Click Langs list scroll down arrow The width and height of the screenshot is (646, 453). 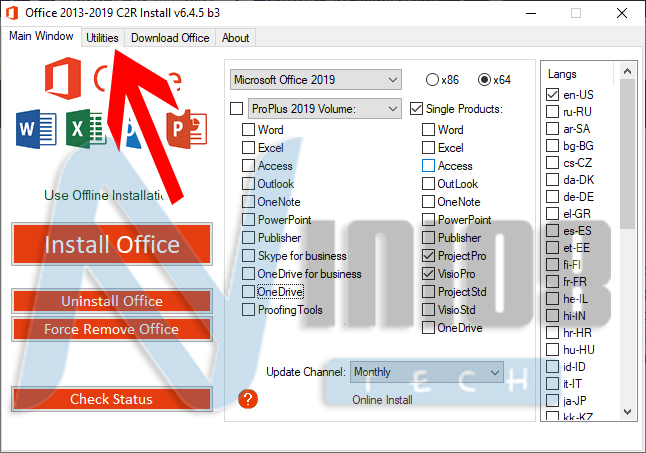pos(627,411)
